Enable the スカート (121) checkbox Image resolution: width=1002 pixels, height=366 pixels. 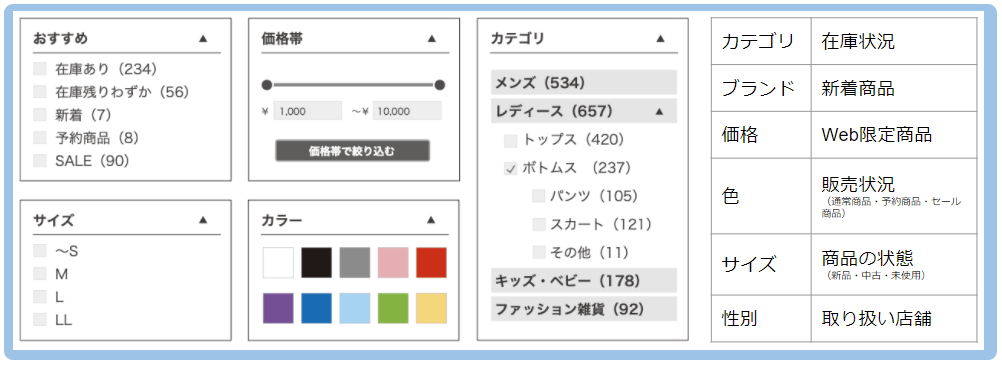[539, 224]
